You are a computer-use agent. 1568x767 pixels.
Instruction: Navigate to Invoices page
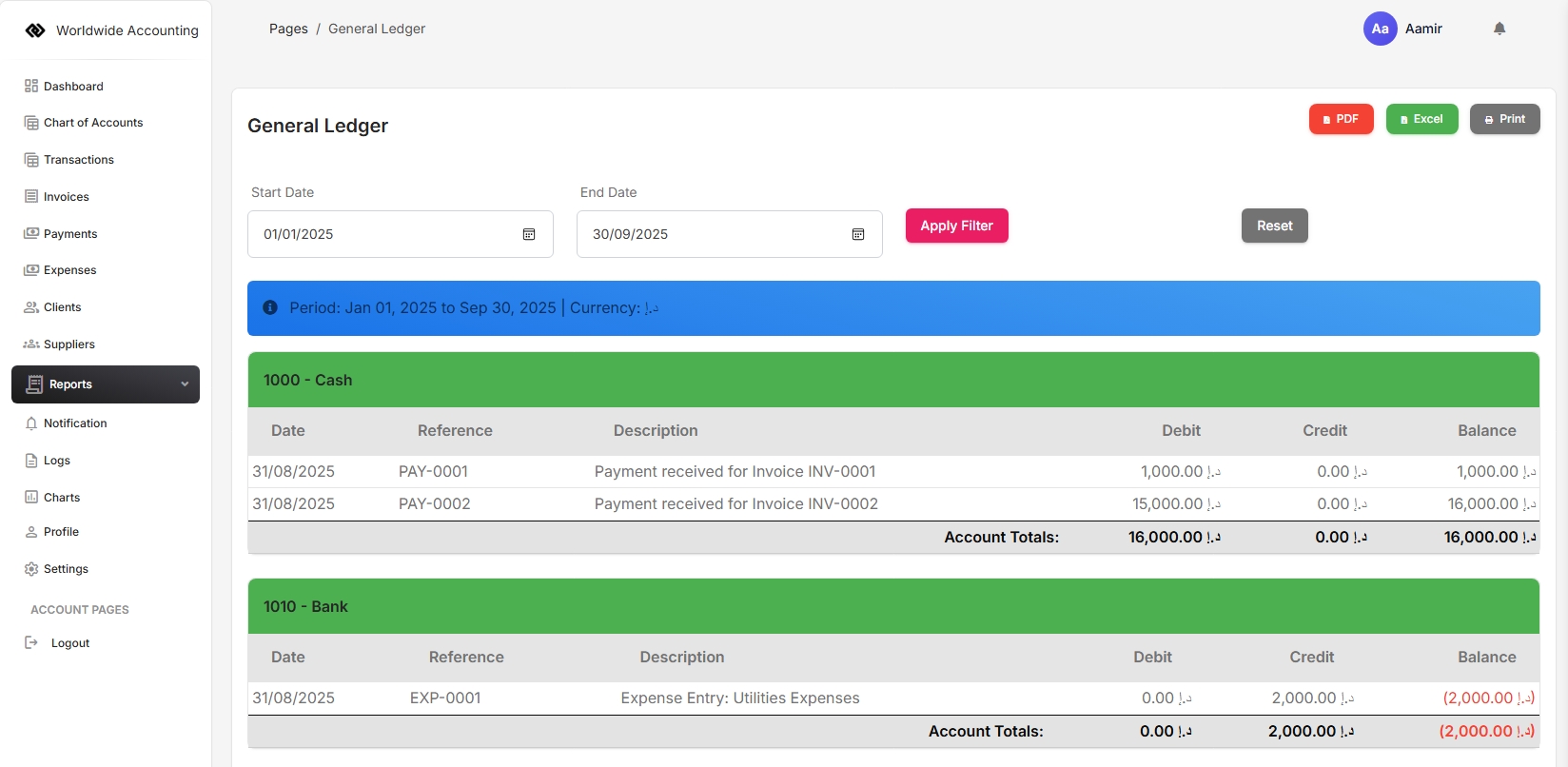(x=66, y=197)
